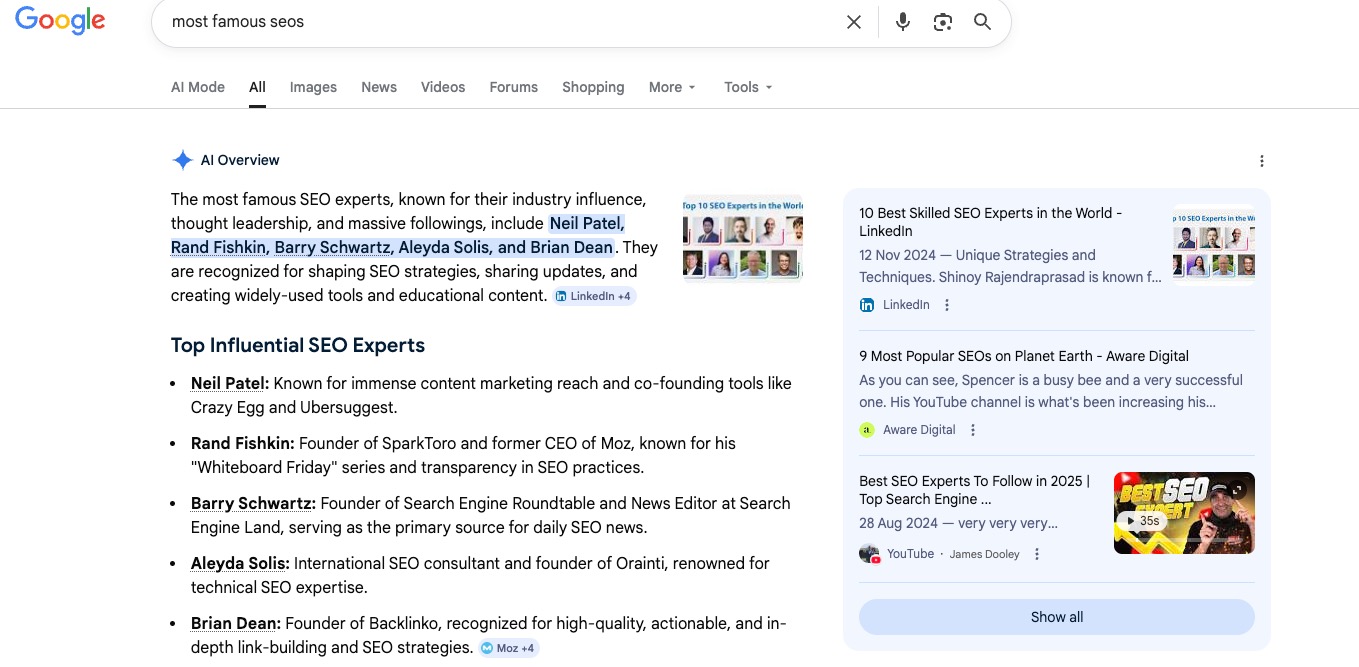Viewport: 1359px width, 667px height.
Task: Start voice search with microphone icon
Action: 902,22
